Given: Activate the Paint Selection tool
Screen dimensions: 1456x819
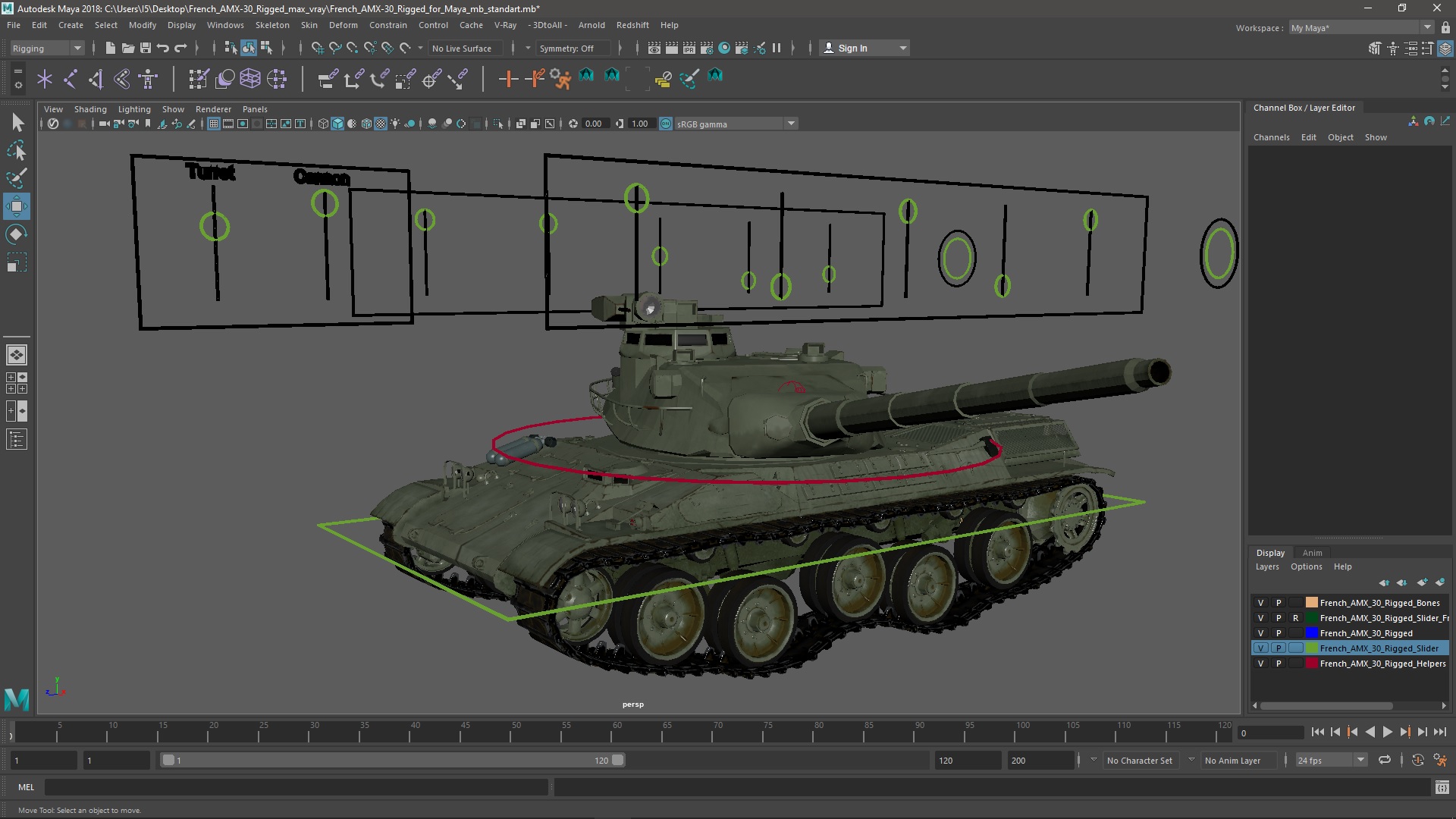Looking at the screenshot, I should [x=16, y=179].
